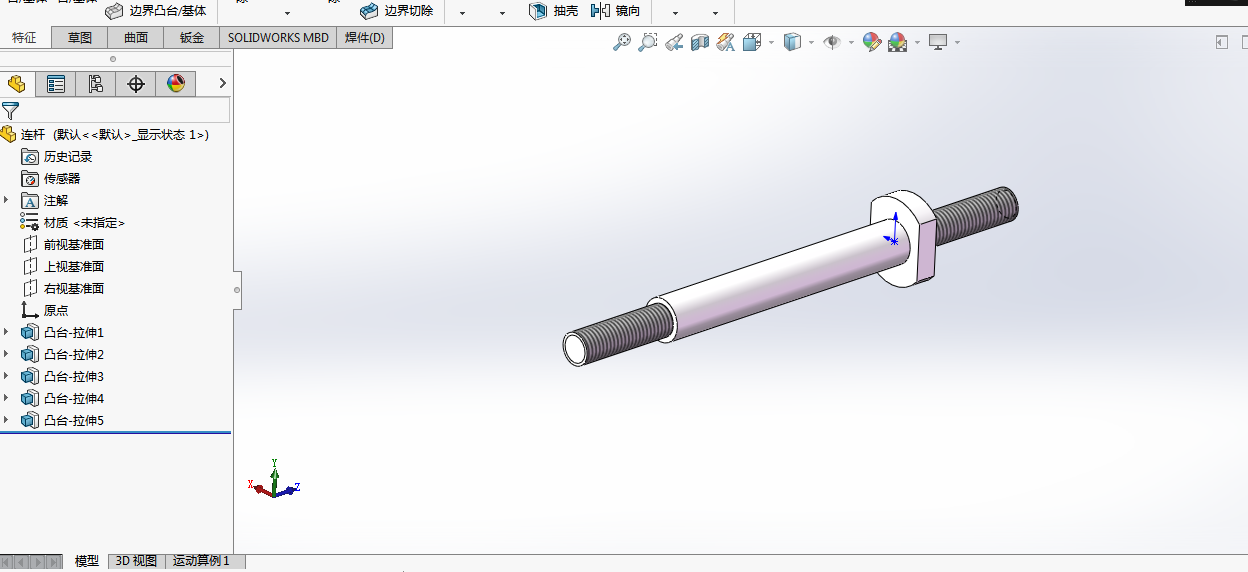Click the Previous View icon

click(674, 42)
